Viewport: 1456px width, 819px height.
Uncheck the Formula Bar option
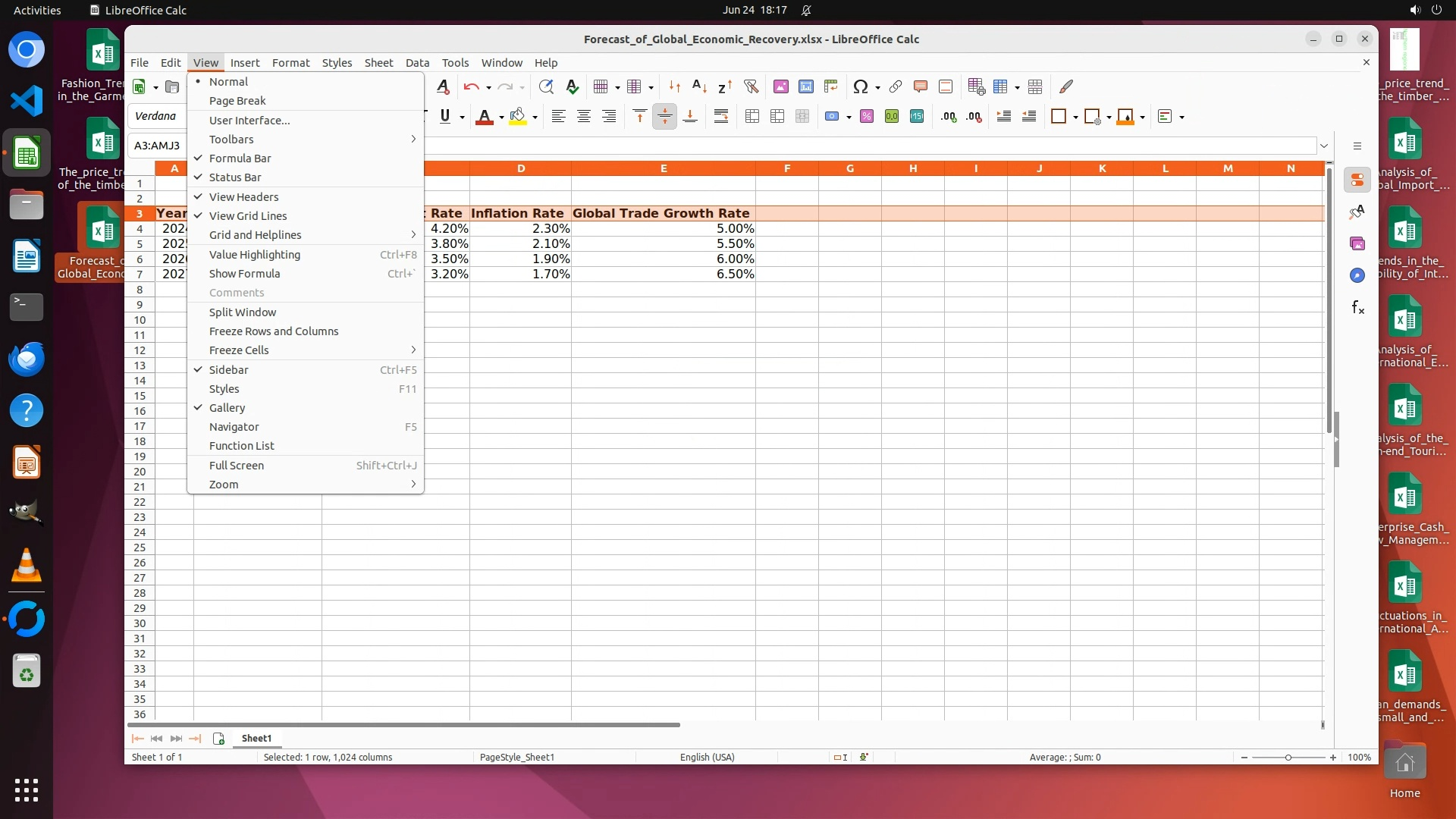click(x=240, y=158)
